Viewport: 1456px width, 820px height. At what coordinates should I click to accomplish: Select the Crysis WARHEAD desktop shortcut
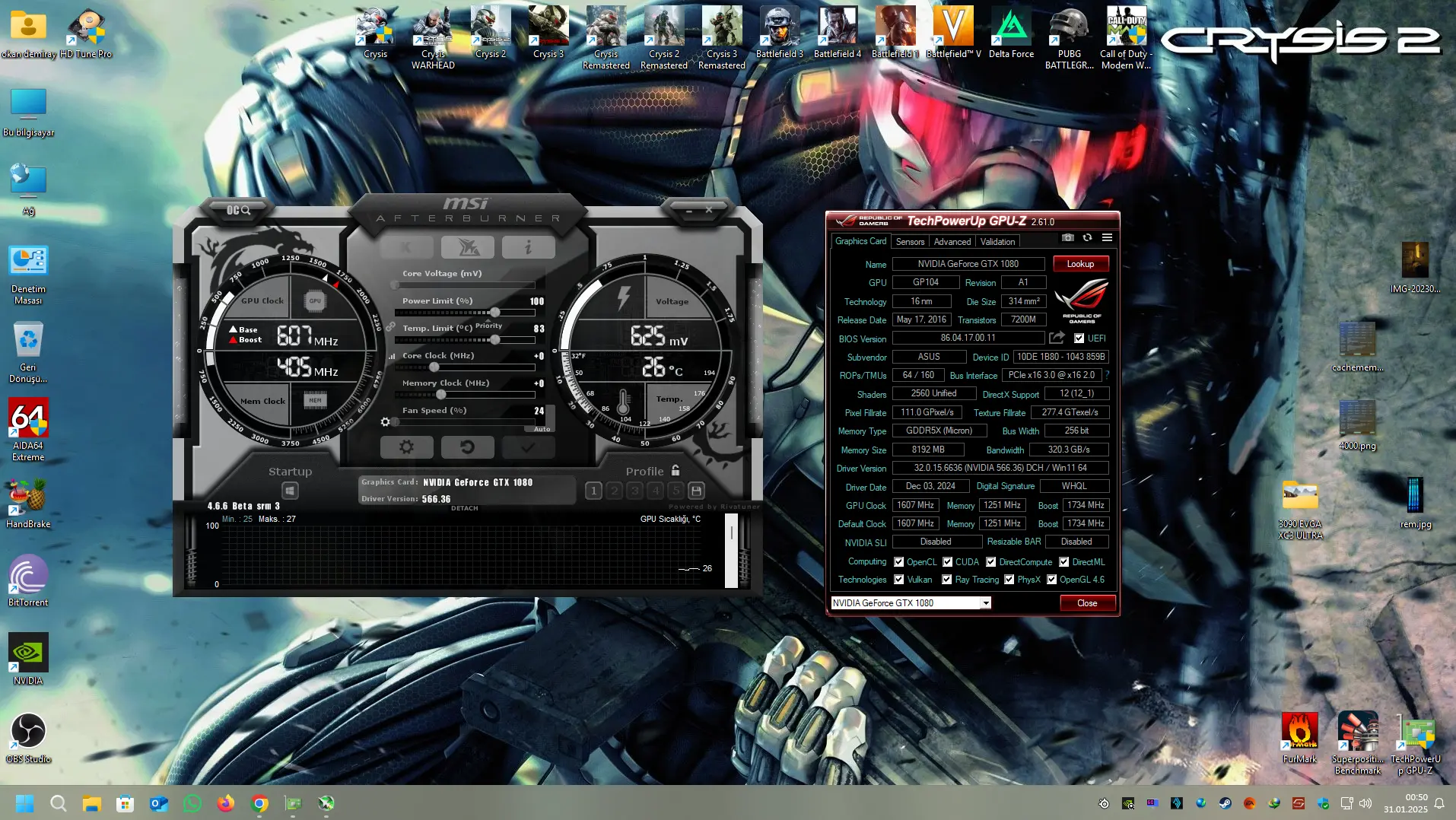click(433, 38)
